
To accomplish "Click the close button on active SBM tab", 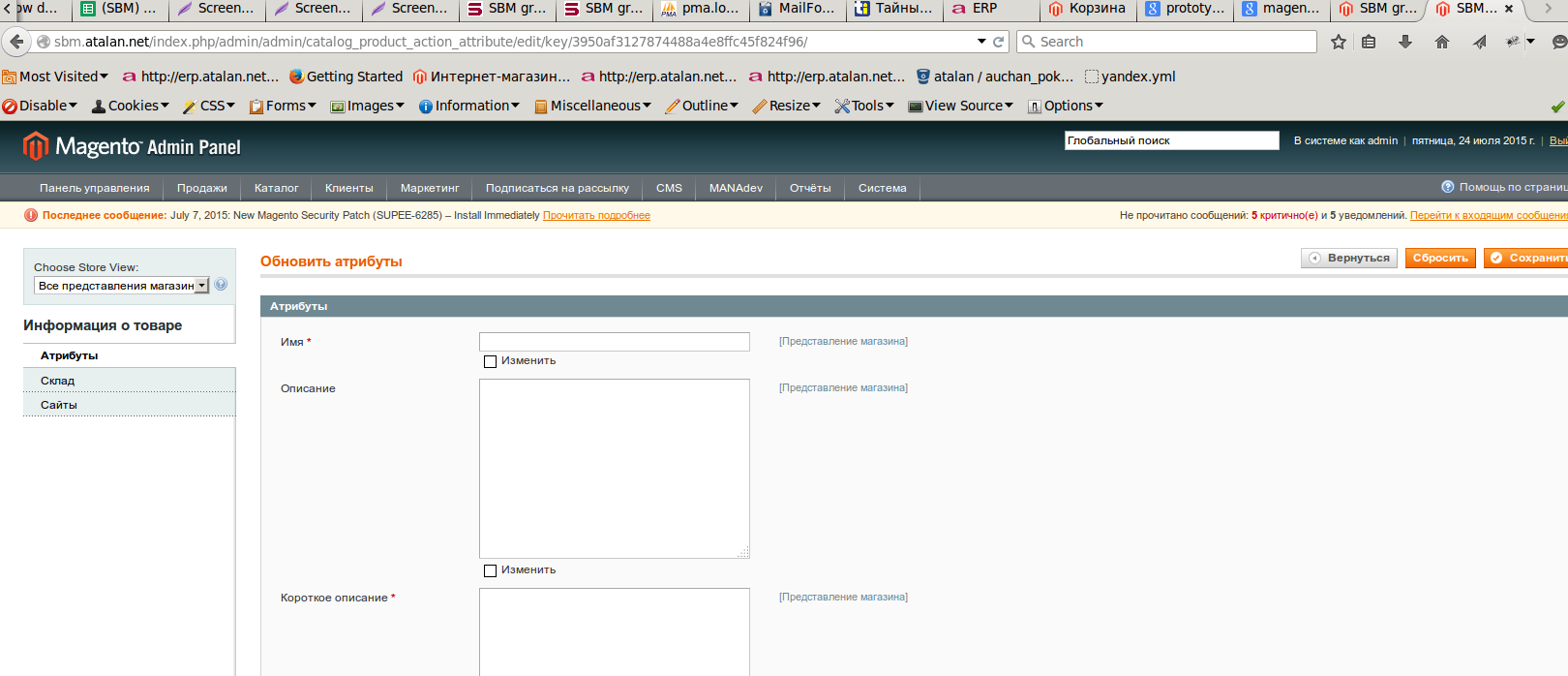I will tap(1509, 9).
